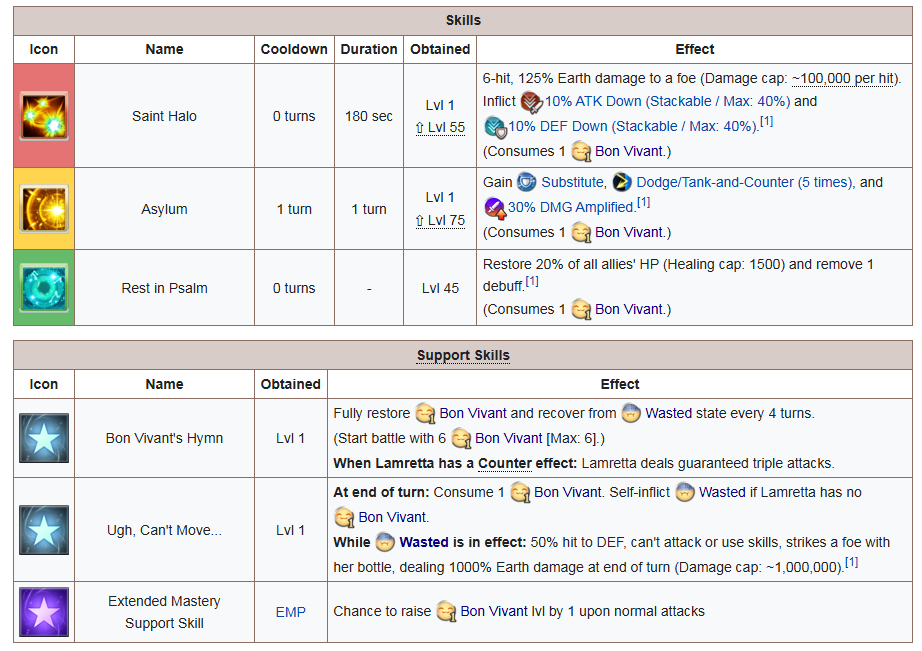
Task: Click the Bon Vivant icon after 'Consume 1'
Action: click(x=520, y=493)
